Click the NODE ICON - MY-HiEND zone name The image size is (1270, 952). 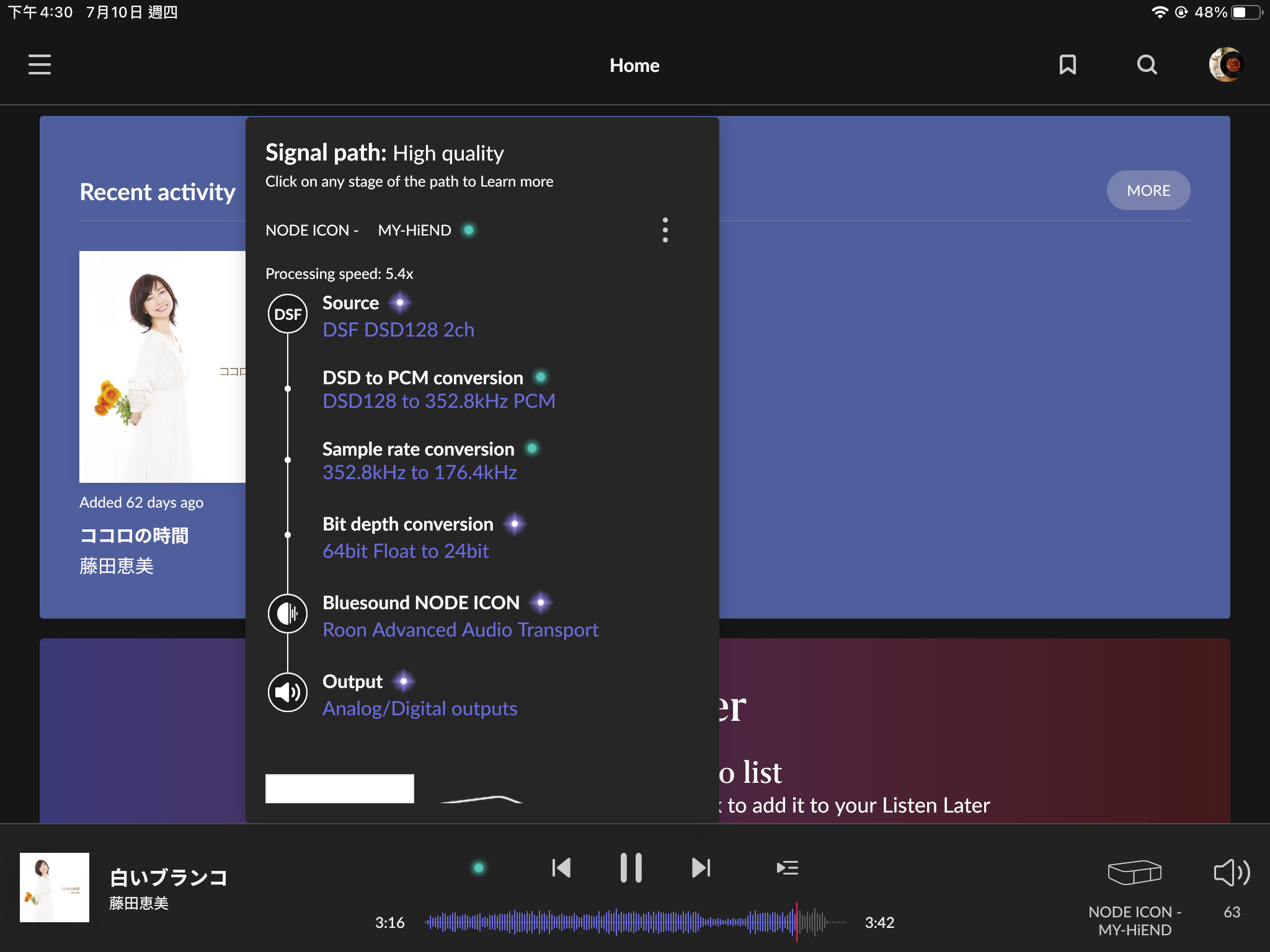click(x=358, y=230)
